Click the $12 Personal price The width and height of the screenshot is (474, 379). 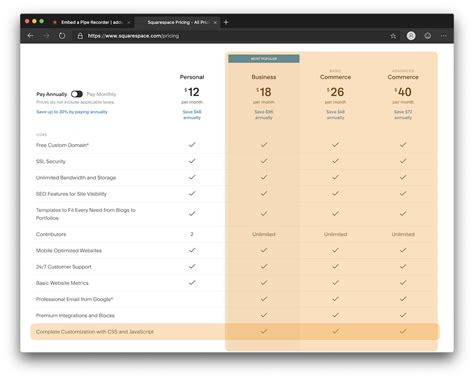tap(192, 92)
